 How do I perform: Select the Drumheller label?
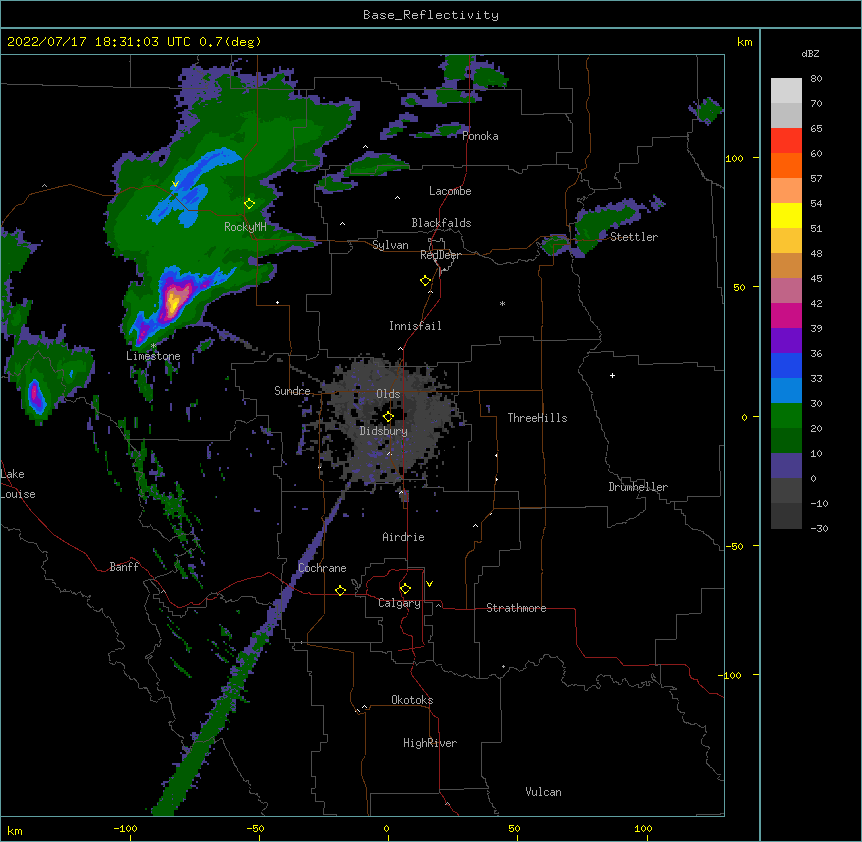click(x=638, y=487)
